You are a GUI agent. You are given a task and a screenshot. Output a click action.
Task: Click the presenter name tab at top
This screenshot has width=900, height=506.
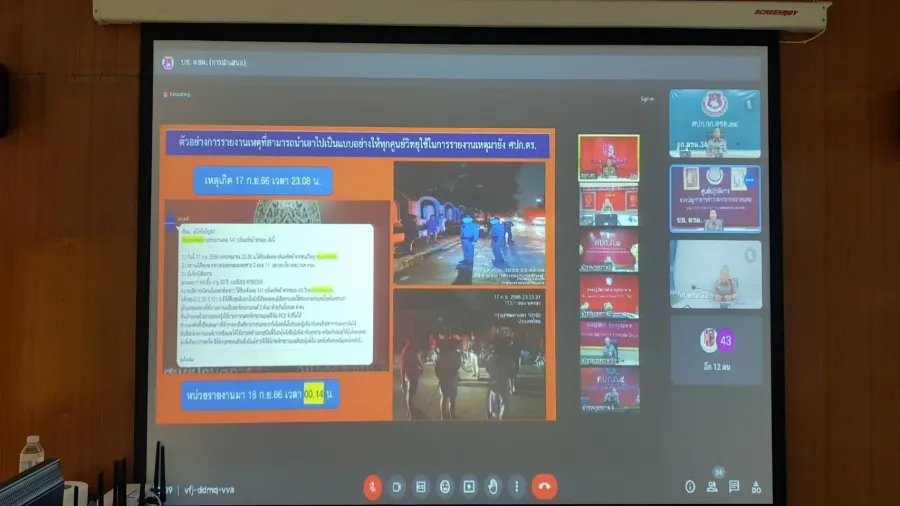coord(205,63)
